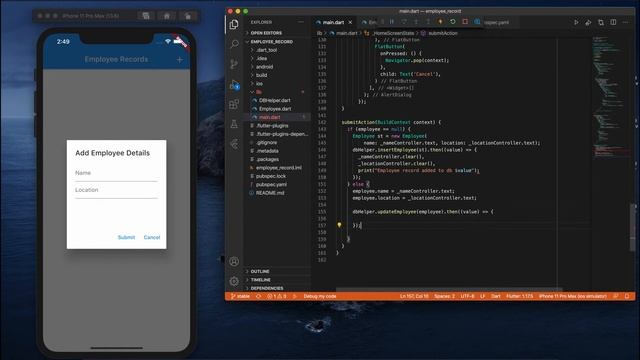Click the iPhone 11 Pro Max device selector
Screen dimensions: 640x360
tap(573, 296)
